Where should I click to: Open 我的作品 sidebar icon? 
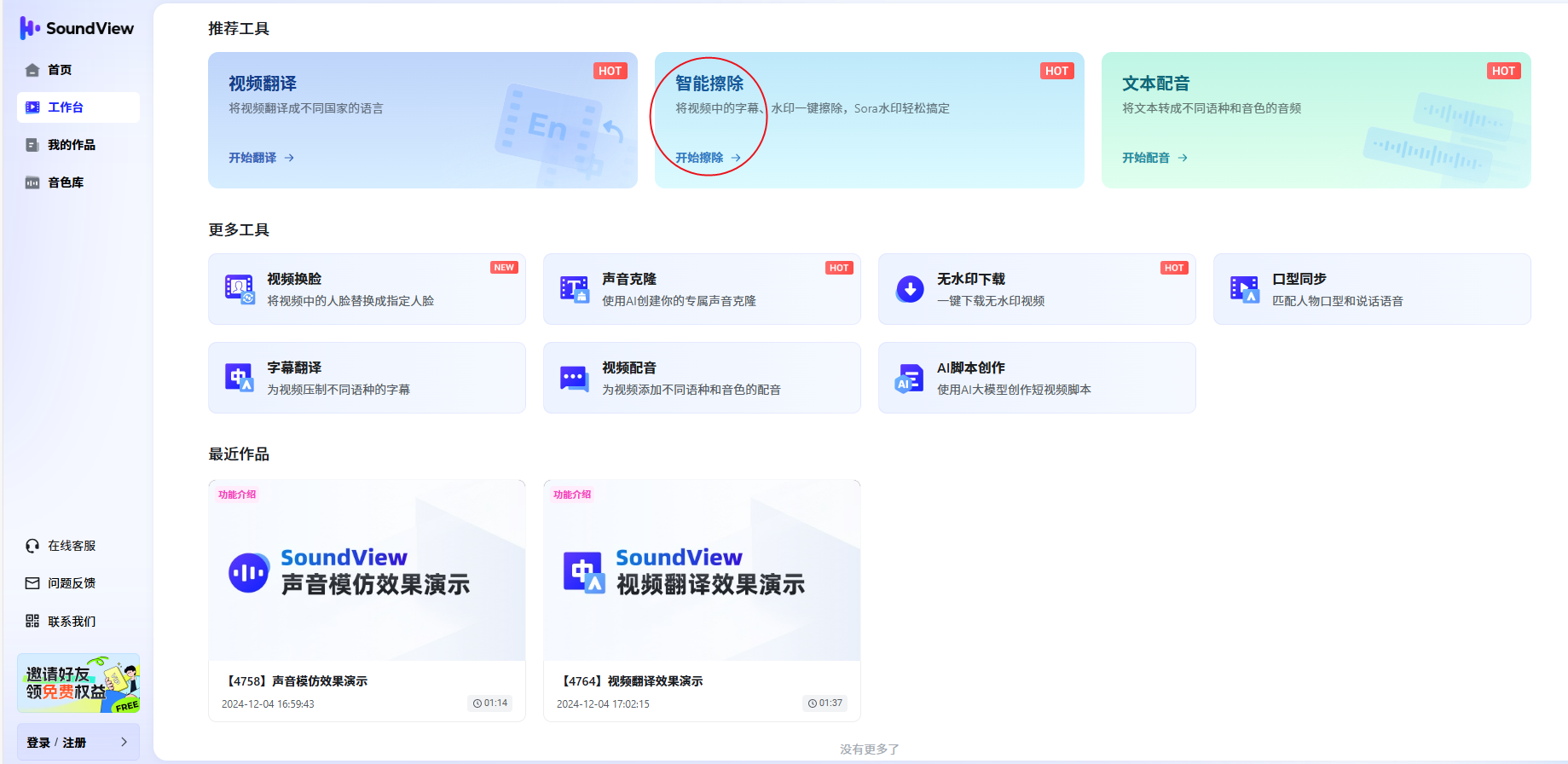pos(32,145)
